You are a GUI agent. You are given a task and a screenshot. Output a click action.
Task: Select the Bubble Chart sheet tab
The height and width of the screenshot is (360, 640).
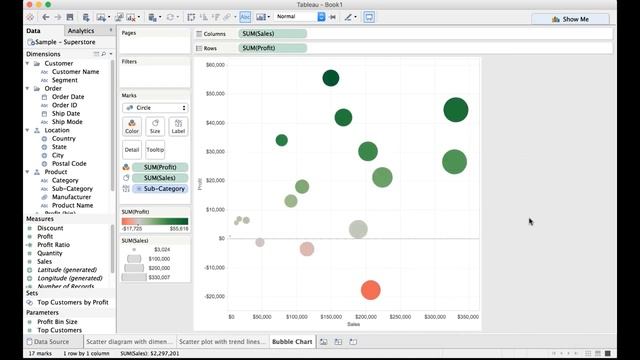(x=292, y=342)
